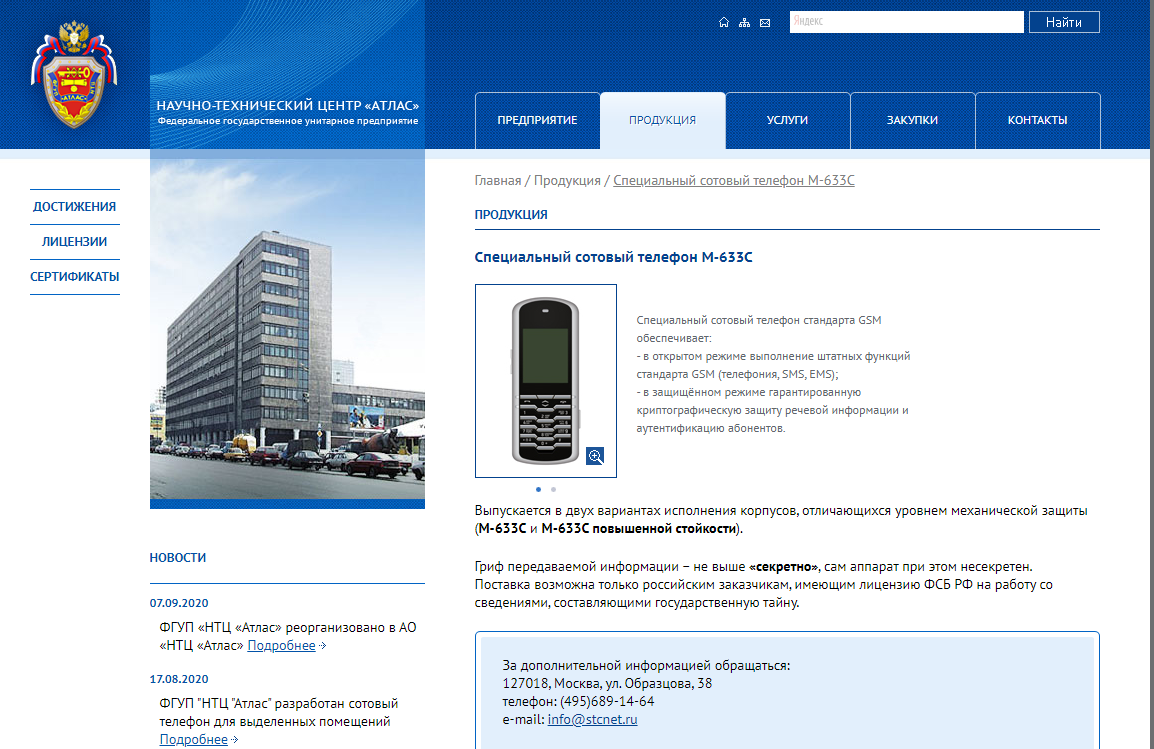Screen dimensions: 1154x749
Task: Click the НОВОСТИ section heading
Action: point(177,558)
